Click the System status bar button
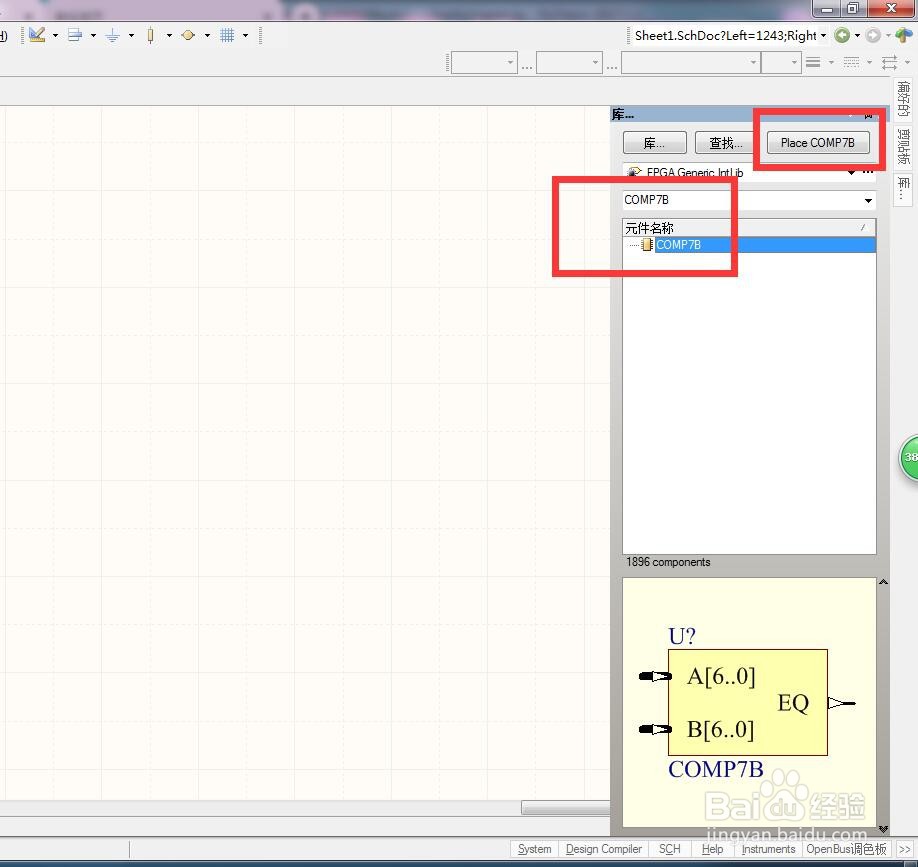 (535, 849)
